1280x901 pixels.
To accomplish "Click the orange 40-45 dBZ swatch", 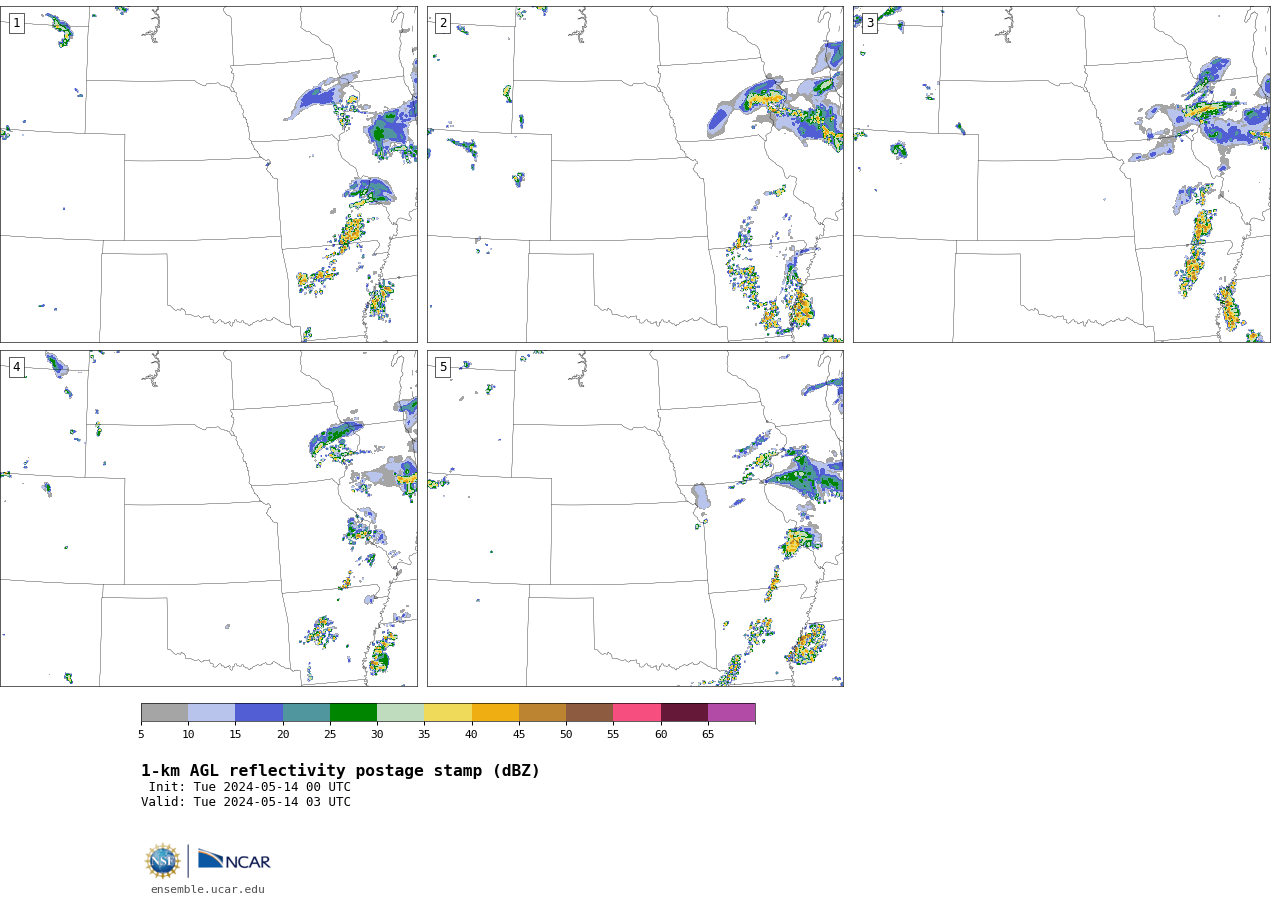I will [x=495, y=712].
